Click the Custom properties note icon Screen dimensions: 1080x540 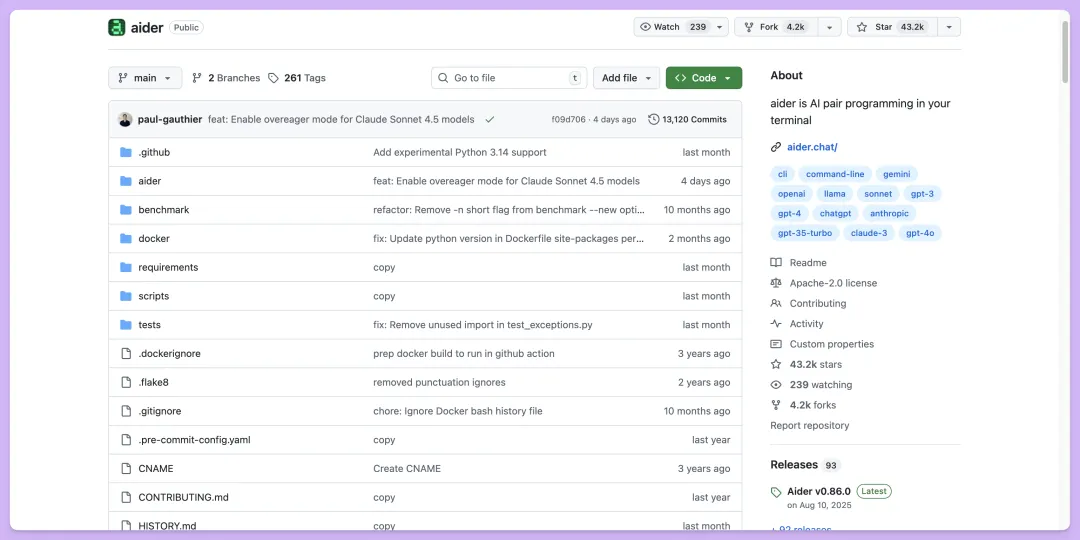click(x=776, y=344)
